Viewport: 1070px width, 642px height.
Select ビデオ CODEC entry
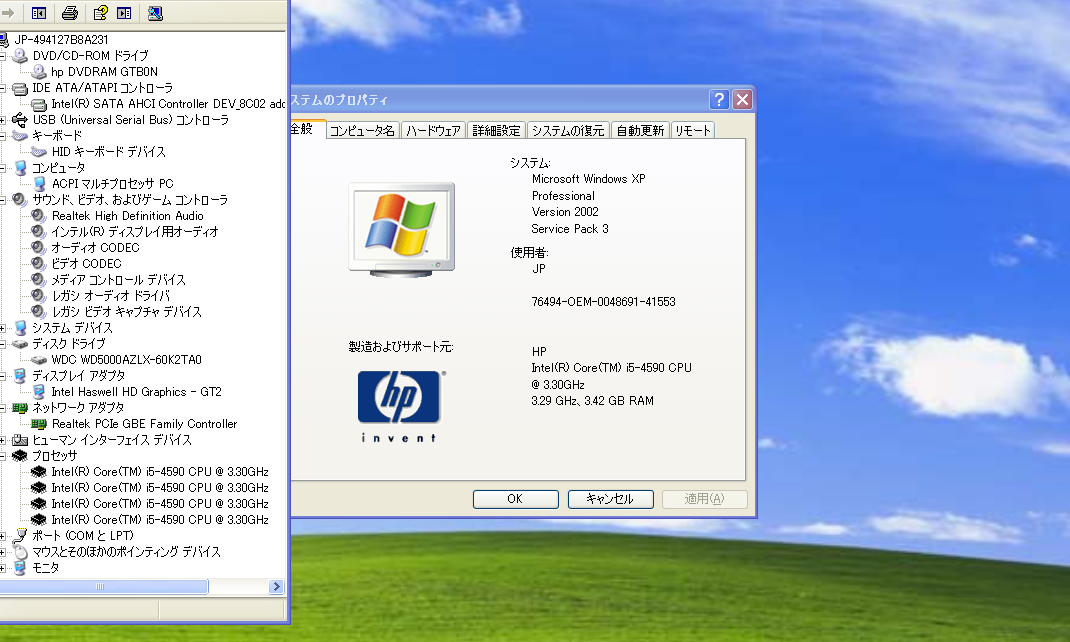(86, 264)
